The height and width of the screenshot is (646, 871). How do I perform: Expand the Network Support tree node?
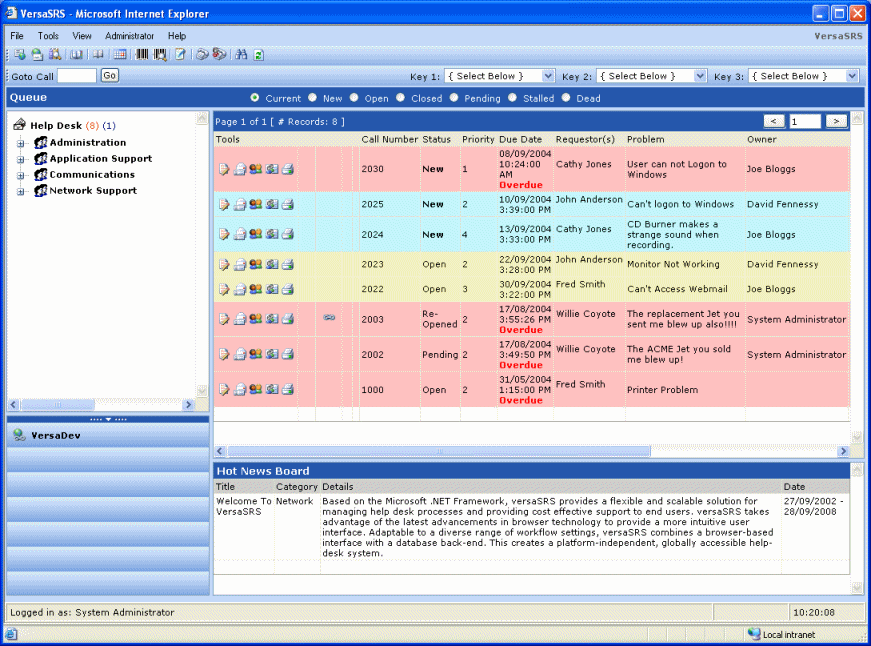click(x=21, y=192)
